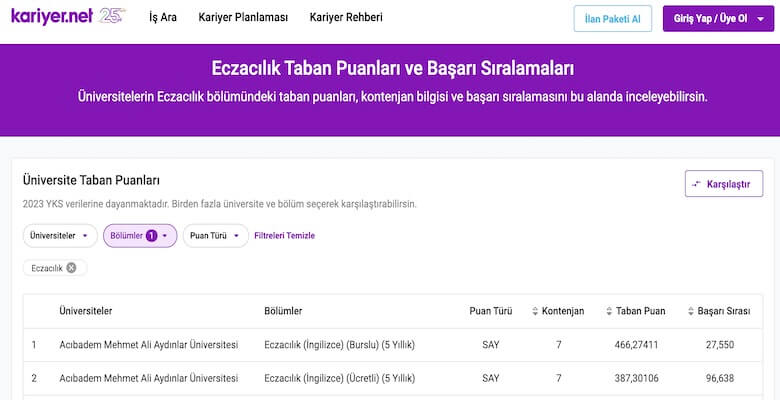Click Eczacılık (İngilizce) (Ücretli) department cell

339,379
